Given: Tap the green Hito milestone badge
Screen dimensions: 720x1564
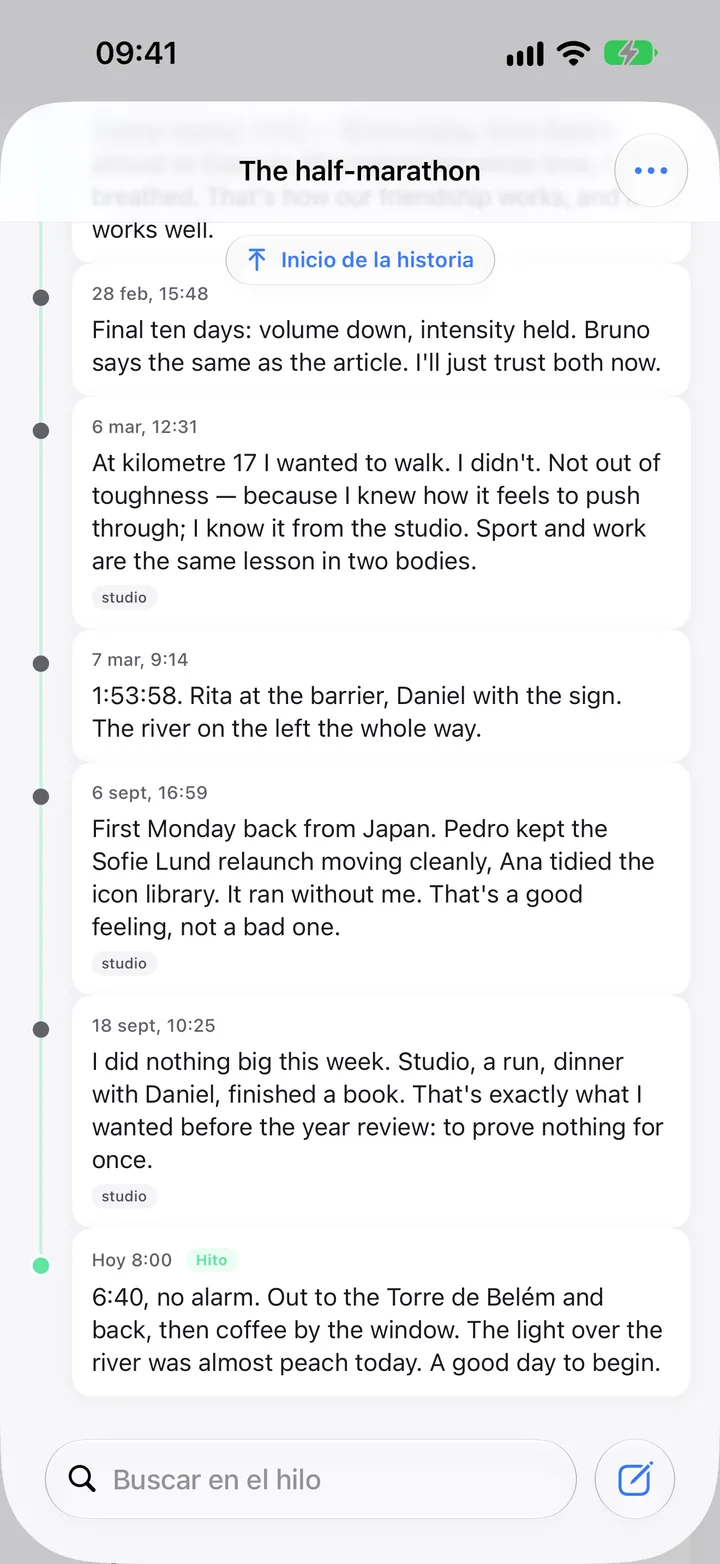Looking at the screenshot, I should pos(211,1260).
